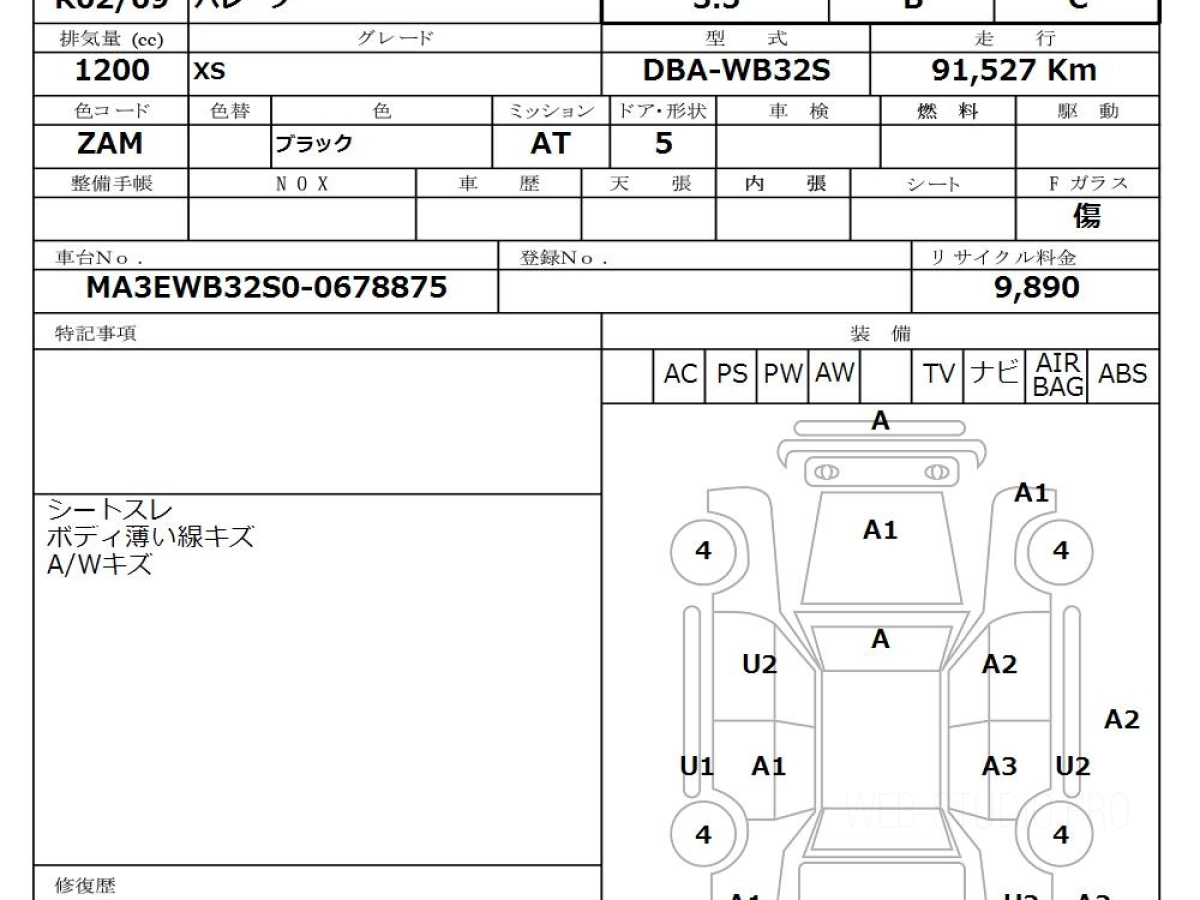Select the 走行 header
This screenshot has height=900, width=1200.
pyautogui.click(x=1014, y=39)
